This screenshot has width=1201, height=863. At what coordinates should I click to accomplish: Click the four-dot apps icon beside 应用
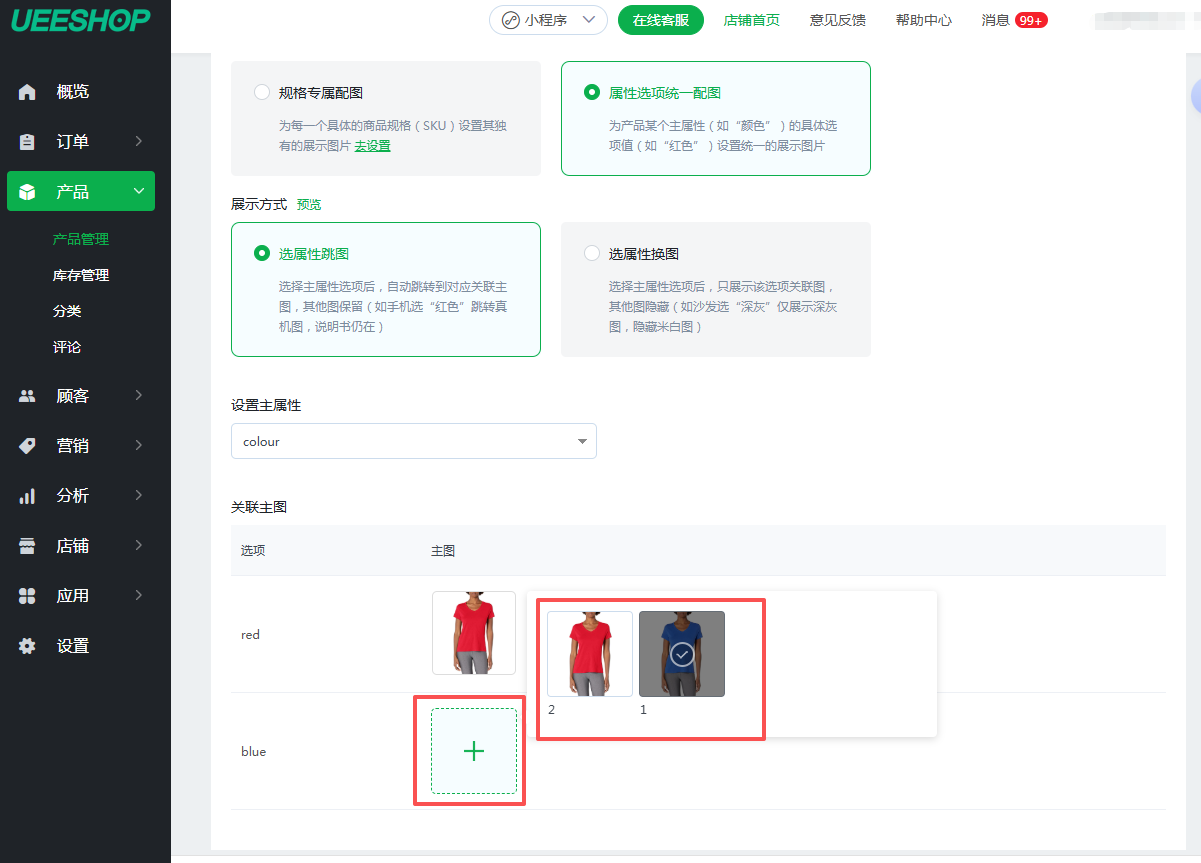pos(28,596)
